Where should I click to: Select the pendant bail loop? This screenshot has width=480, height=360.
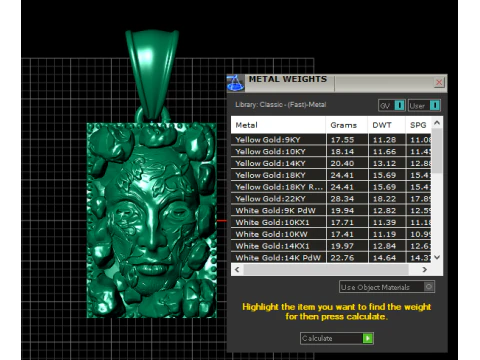coord(152,75)
